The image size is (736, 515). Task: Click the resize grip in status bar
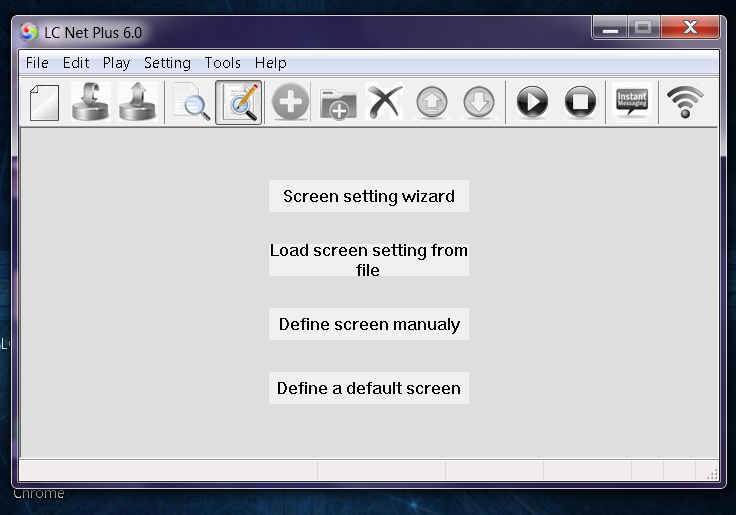[x=712, y=474]
